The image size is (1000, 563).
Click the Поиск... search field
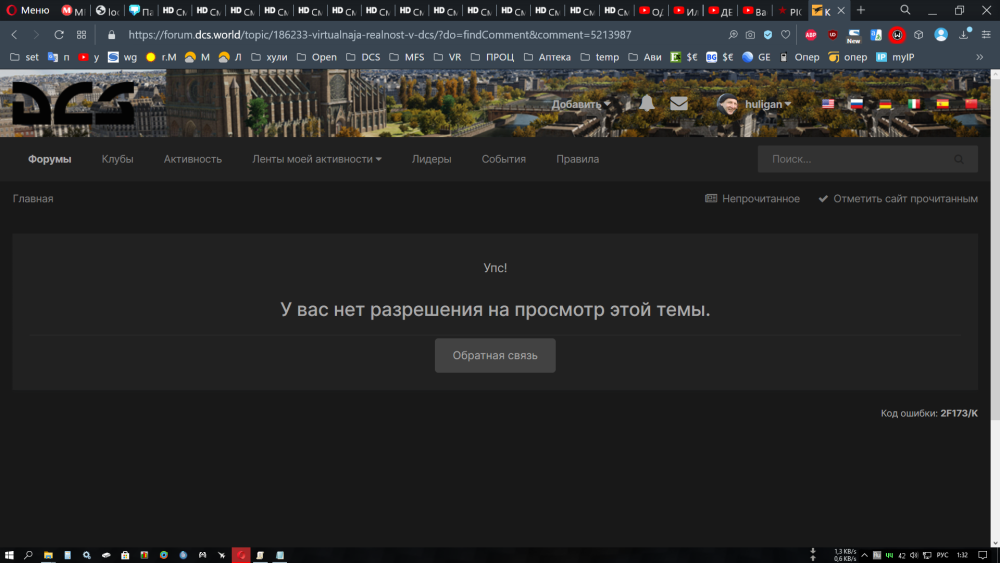[x=867, y=159]
